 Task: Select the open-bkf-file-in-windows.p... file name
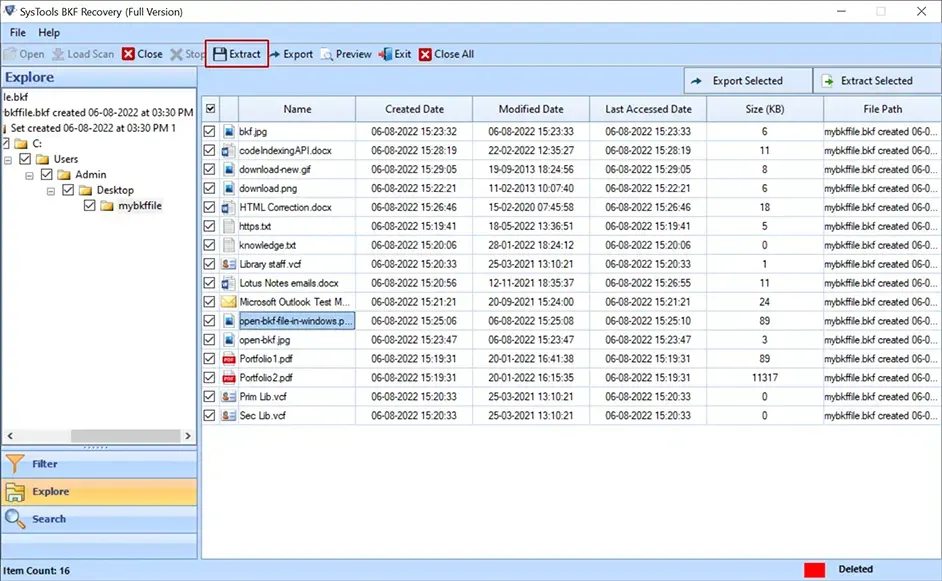tap(296, 321)
